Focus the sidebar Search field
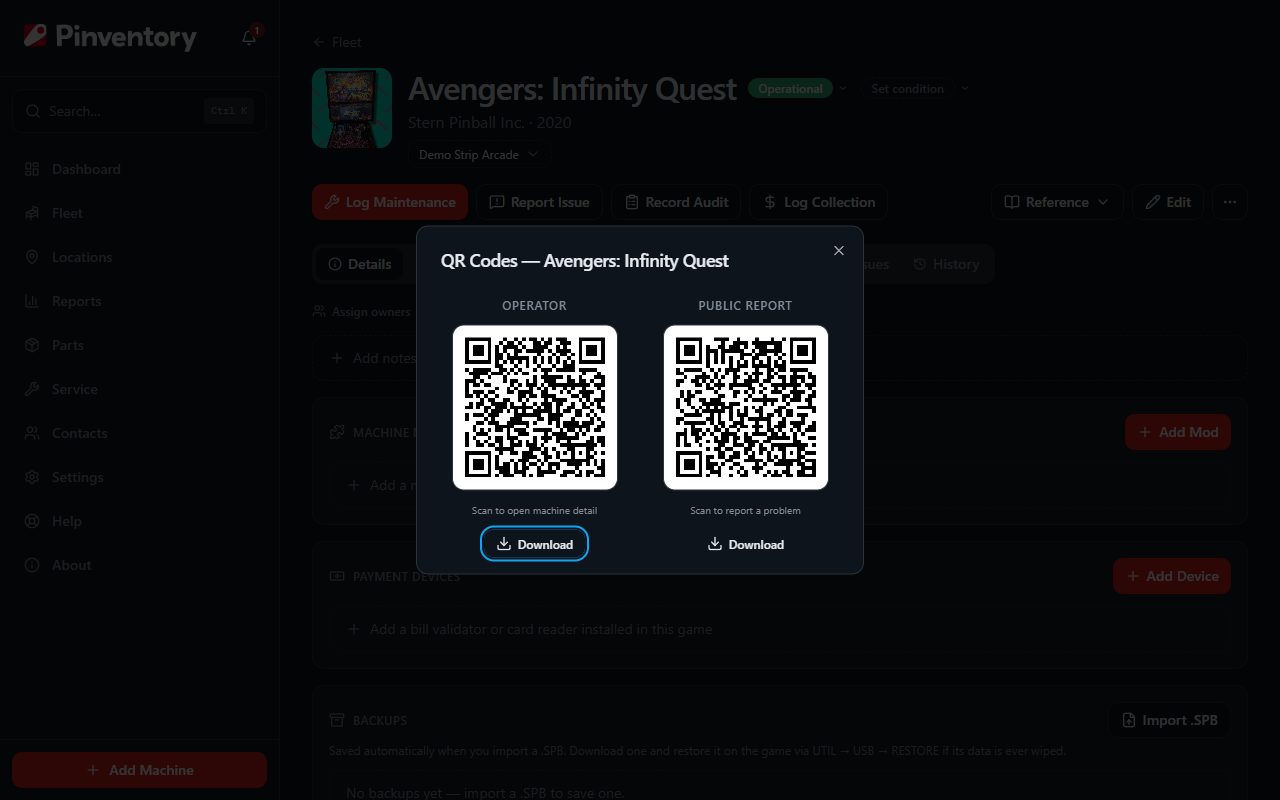The image size is (1280, 800). click(139, 111)
